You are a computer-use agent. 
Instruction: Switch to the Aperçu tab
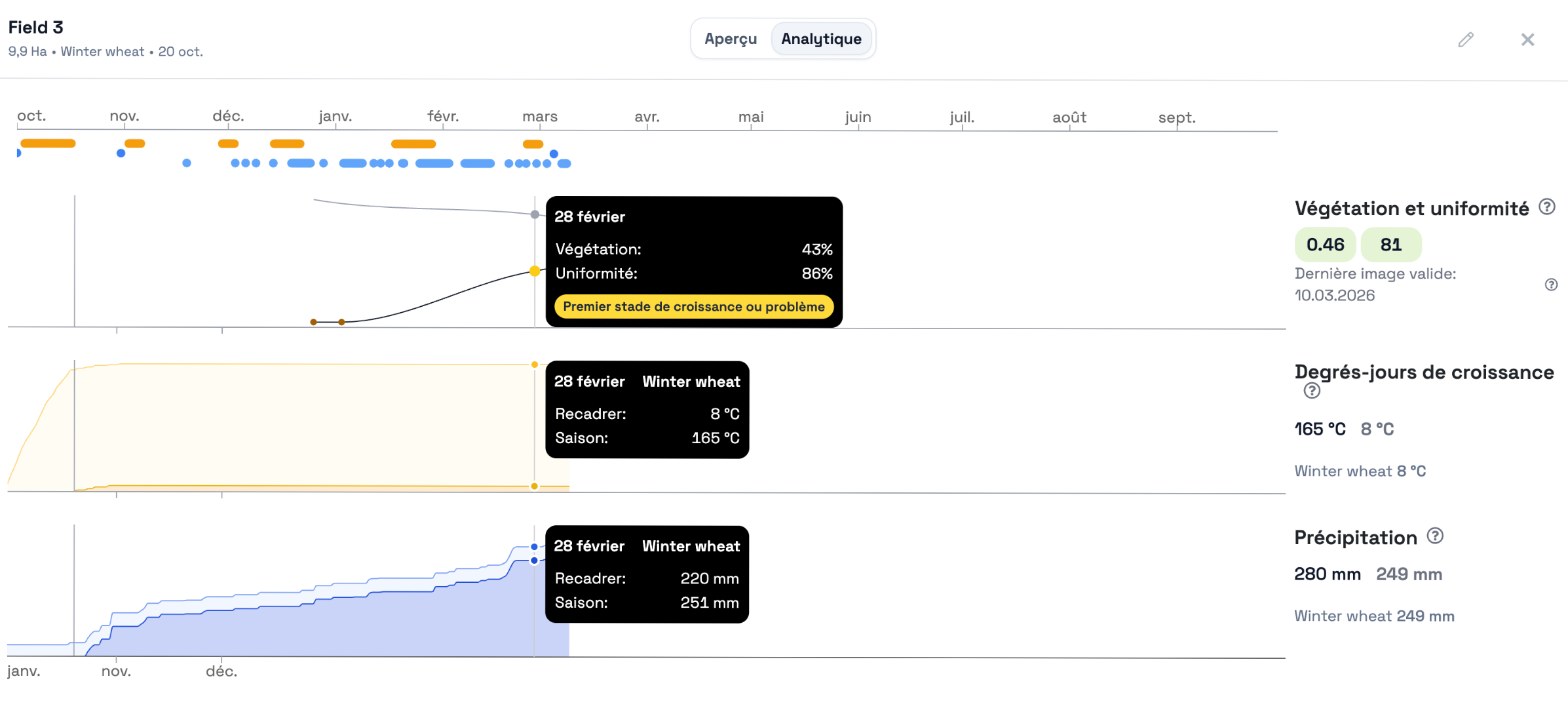click(731, 39)
